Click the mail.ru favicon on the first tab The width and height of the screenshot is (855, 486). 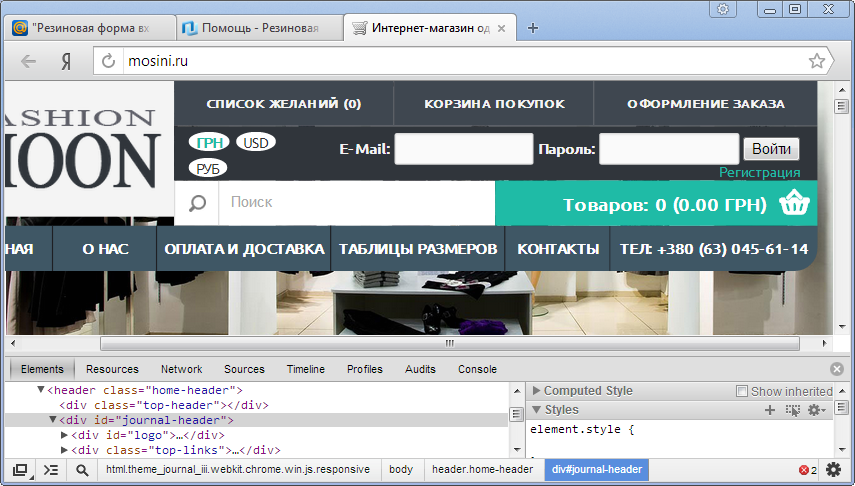[20, 28]
